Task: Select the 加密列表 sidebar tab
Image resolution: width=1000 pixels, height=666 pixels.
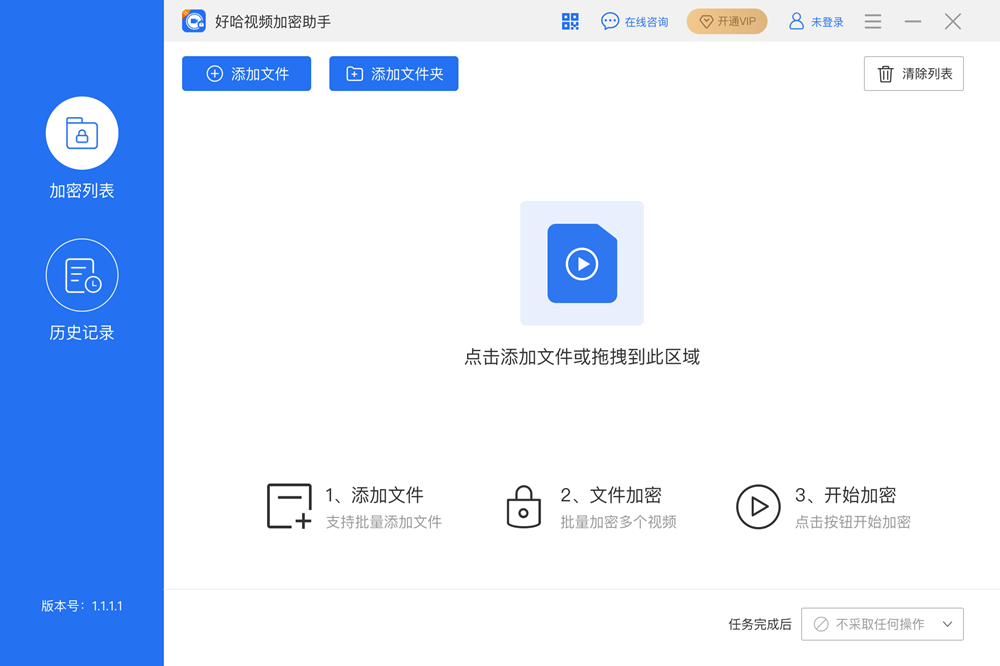Action: [x=82, y=148]
